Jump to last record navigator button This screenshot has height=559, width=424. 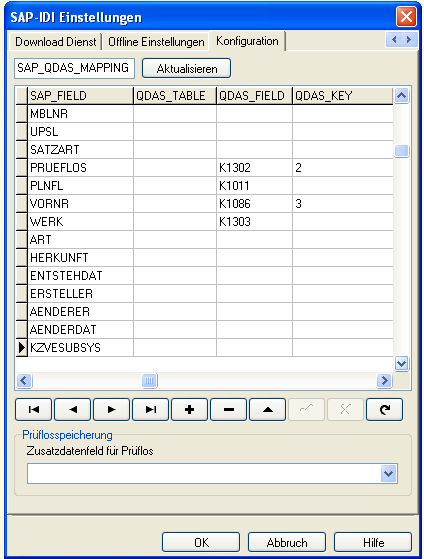tap(150, 410)
